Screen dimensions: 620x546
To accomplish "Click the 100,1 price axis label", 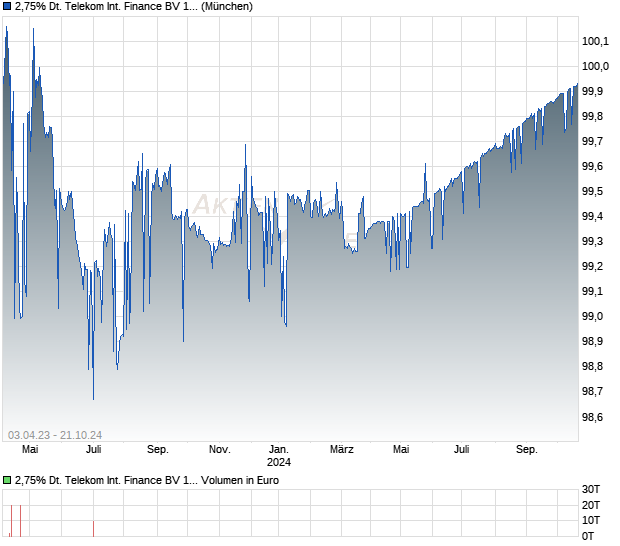I will tap(595, 41).
